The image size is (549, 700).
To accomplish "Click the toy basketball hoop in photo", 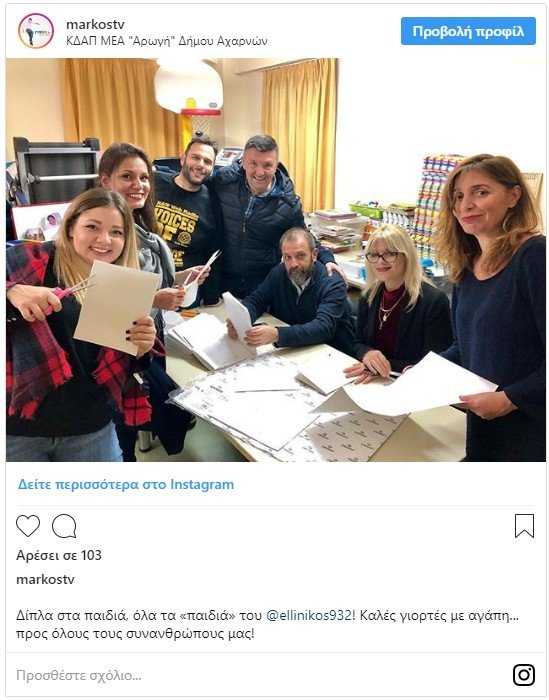I will pos(189,96).
